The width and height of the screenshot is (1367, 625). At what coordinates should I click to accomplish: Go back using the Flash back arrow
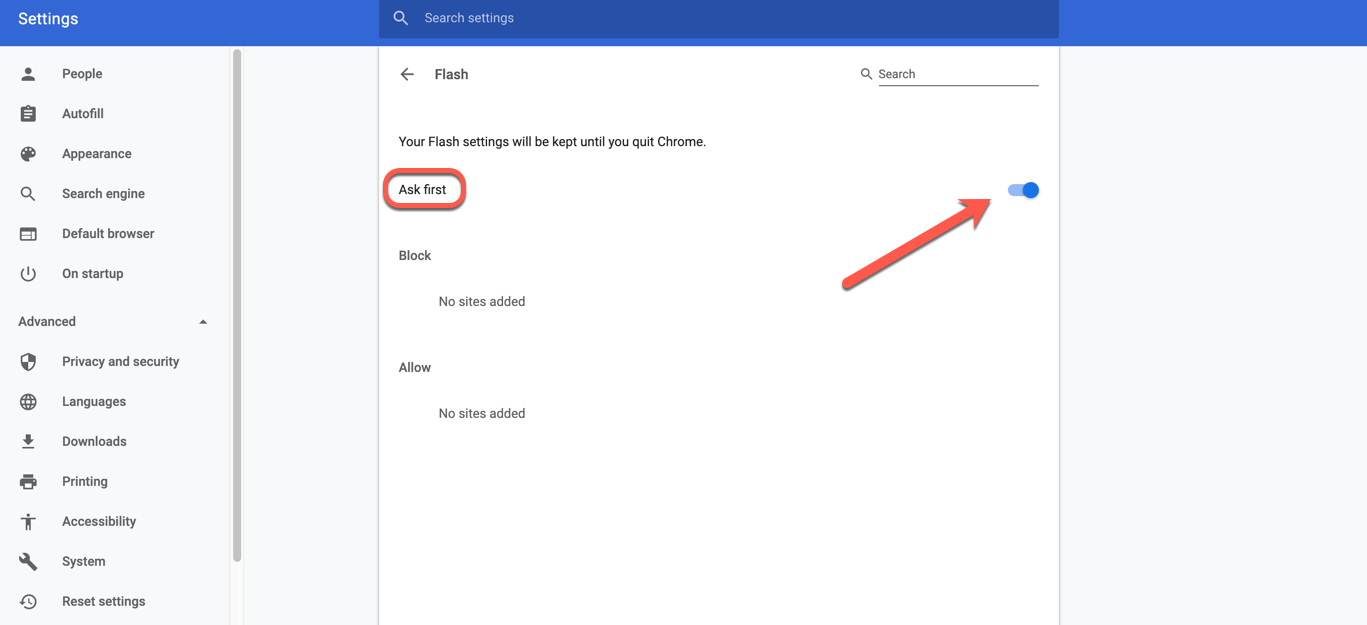(407, 74)
